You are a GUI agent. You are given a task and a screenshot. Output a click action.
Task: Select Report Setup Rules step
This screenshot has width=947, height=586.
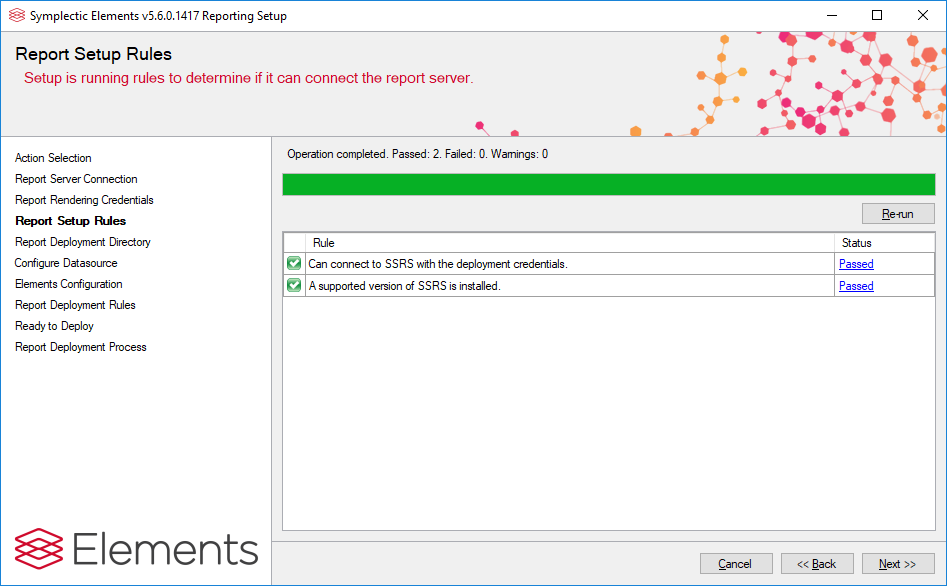tap(70, 221)
